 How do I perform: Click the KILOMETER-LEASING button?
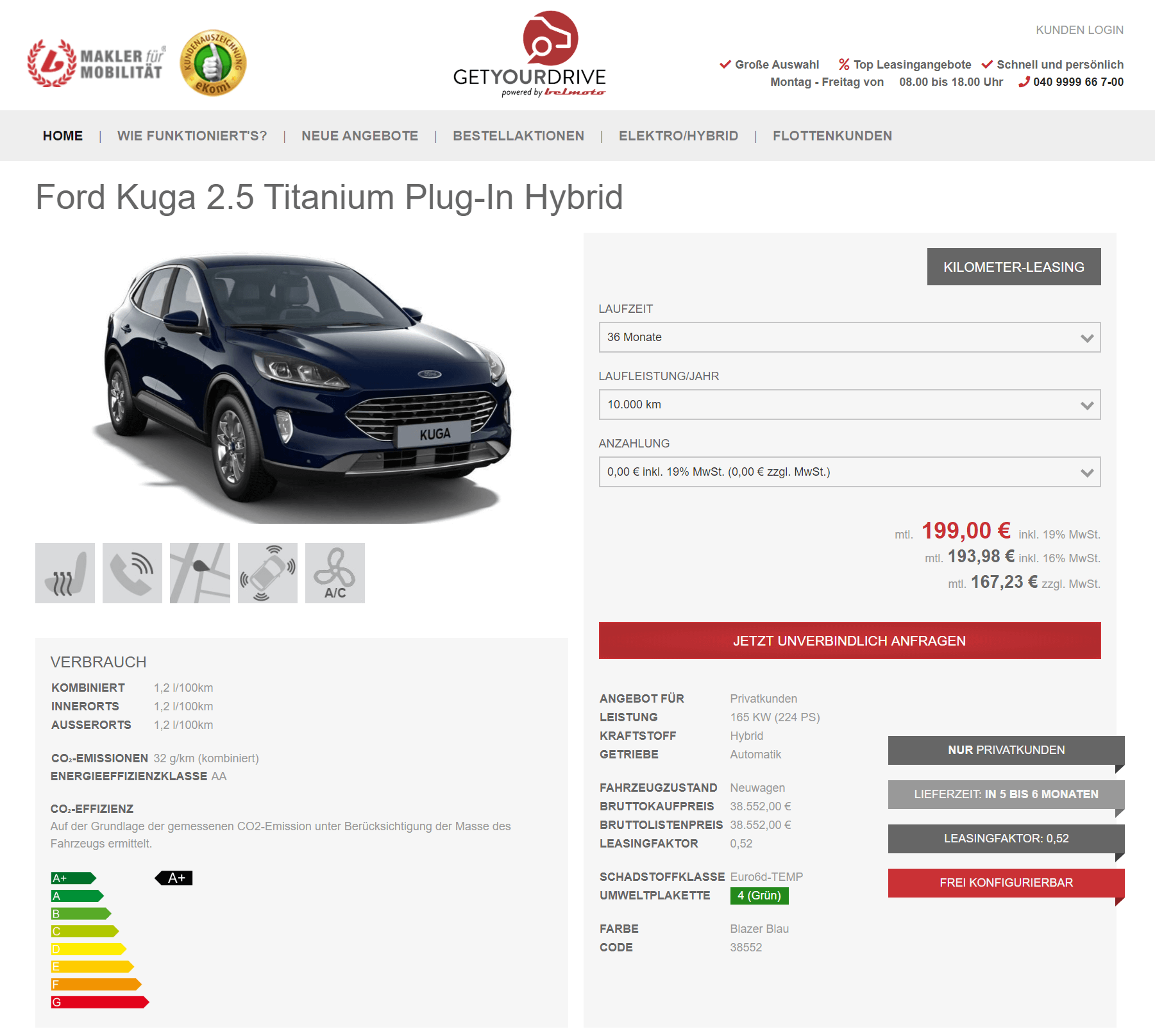tap(1014, 267)
